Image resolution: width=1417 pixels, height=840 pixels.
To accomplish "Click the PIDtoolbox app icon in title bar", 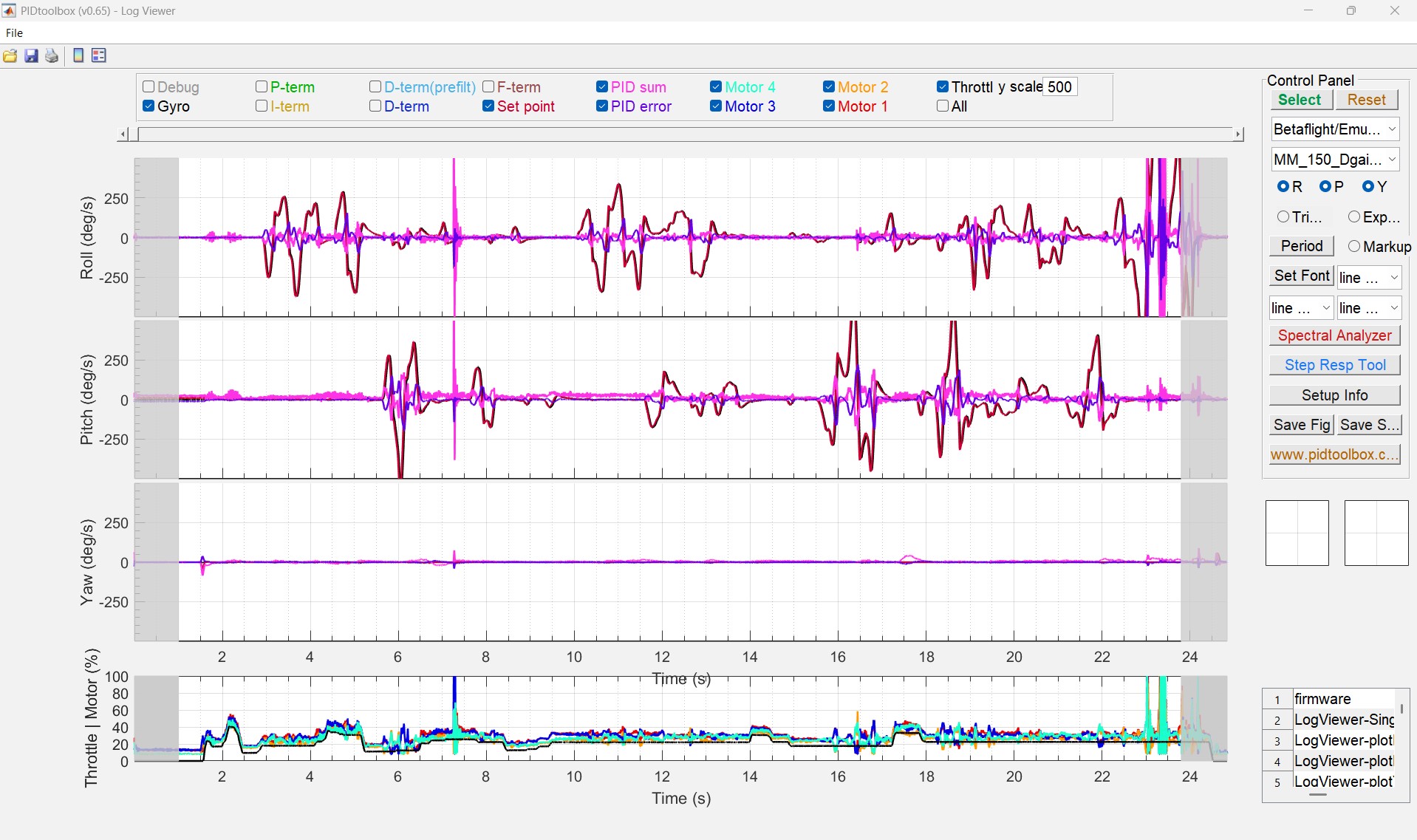I will [x=9, y=10].
